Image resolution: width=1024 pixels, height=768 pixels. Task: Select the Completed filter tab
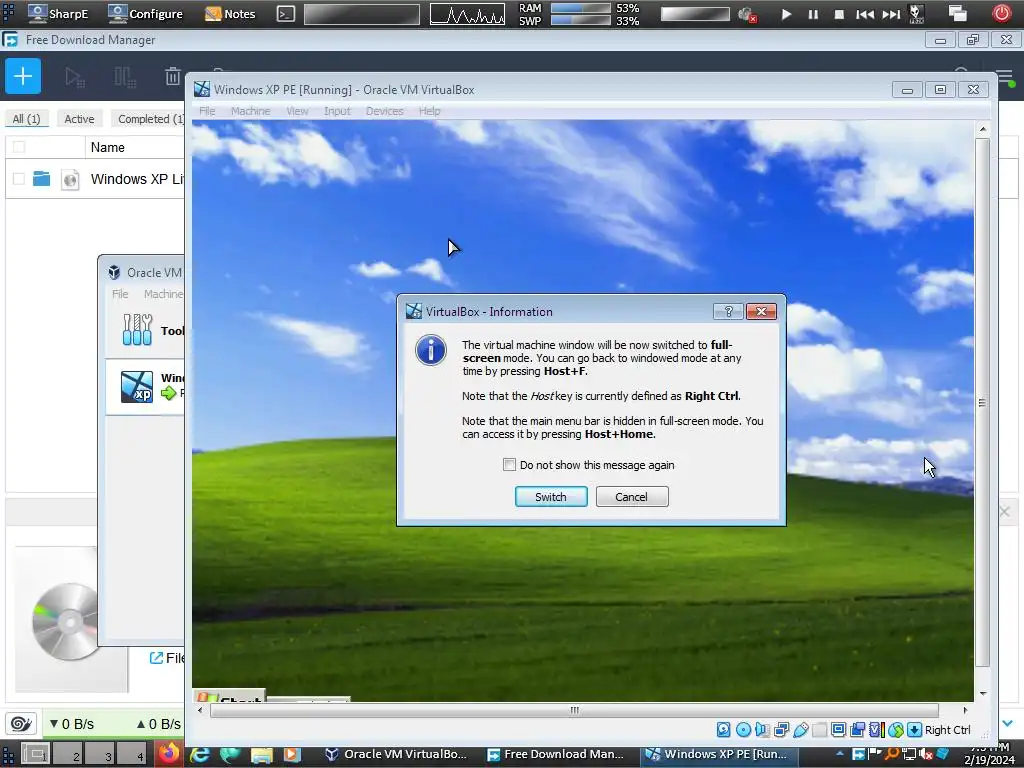pyautogui.click(x=150, y=119)
